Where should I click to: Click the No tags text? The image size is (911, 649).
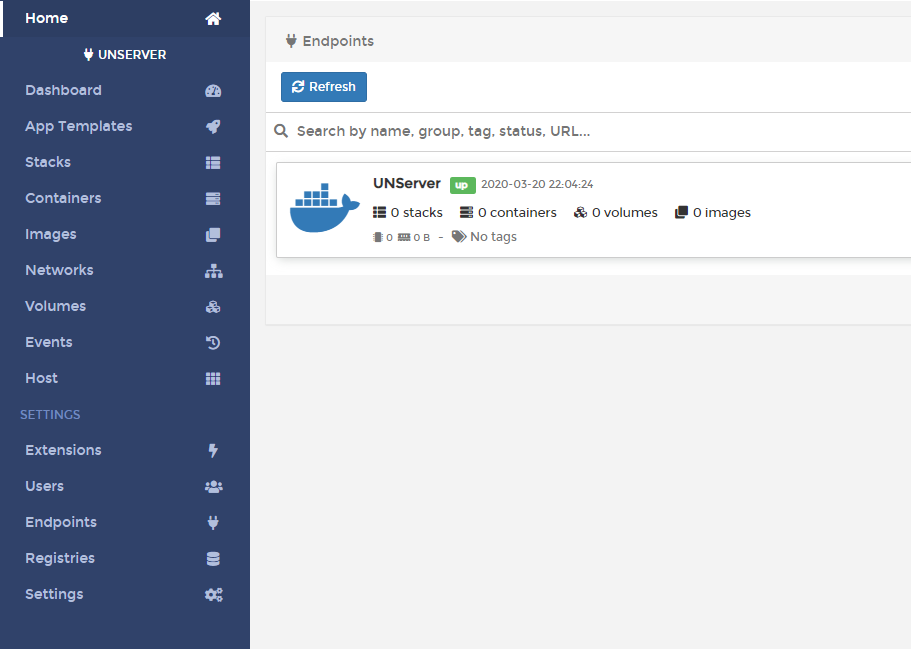click(493, 236)
